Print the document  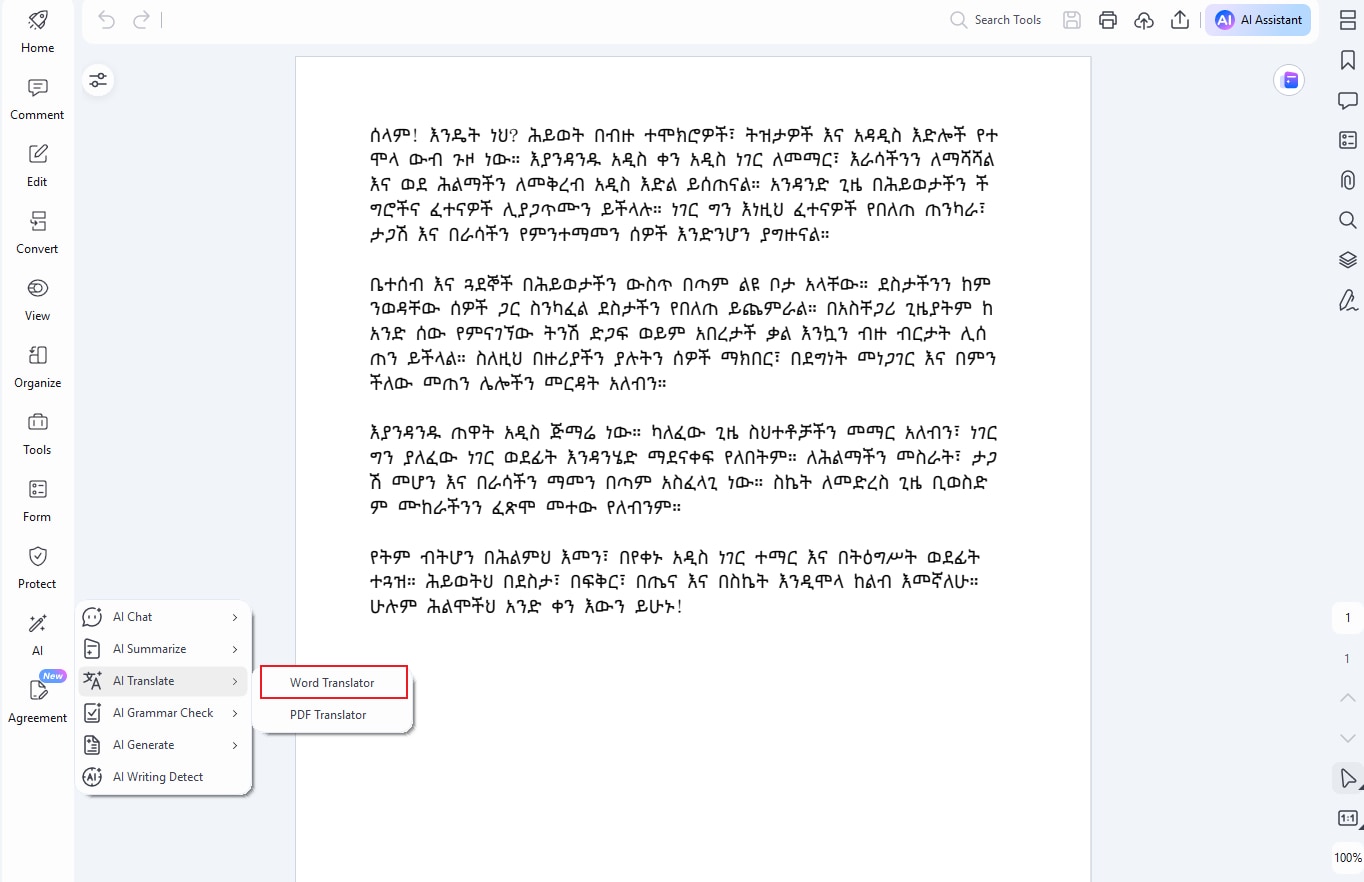[1108, 20]
